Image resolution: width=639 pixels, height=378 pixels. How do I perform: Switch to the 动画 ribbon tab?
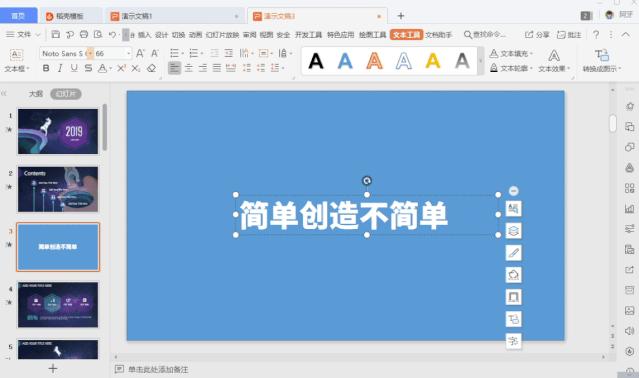pyautogui.click(x=195, y=35)
